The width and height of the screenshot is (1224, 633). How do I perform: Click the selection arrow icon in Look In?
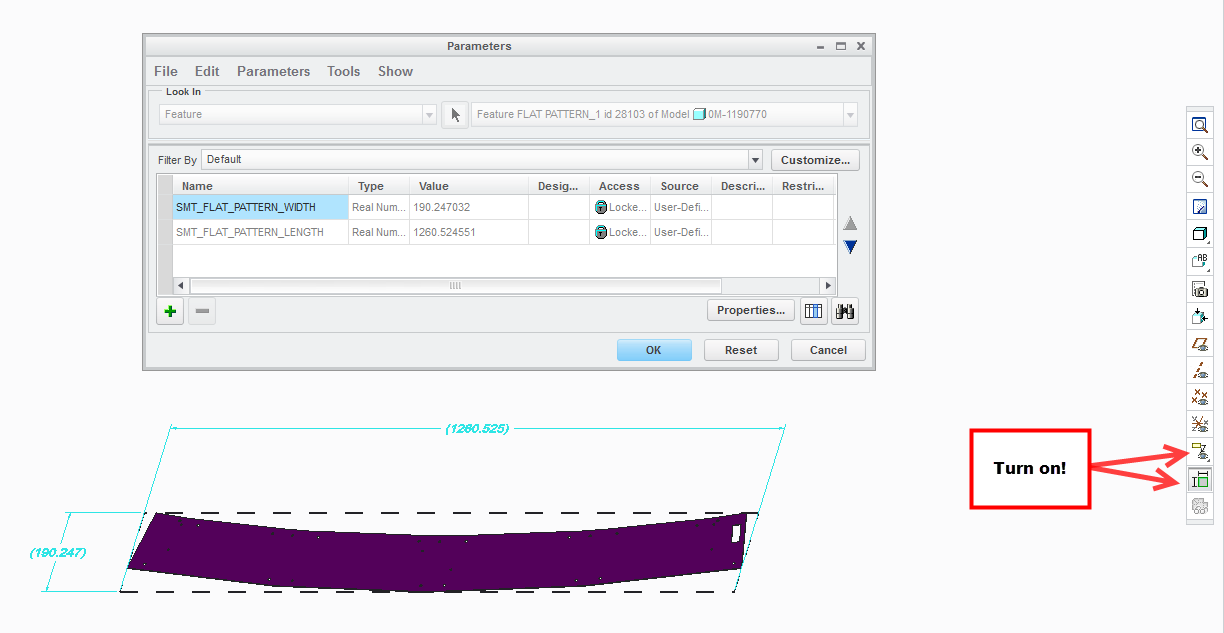(x=455, y=115)
